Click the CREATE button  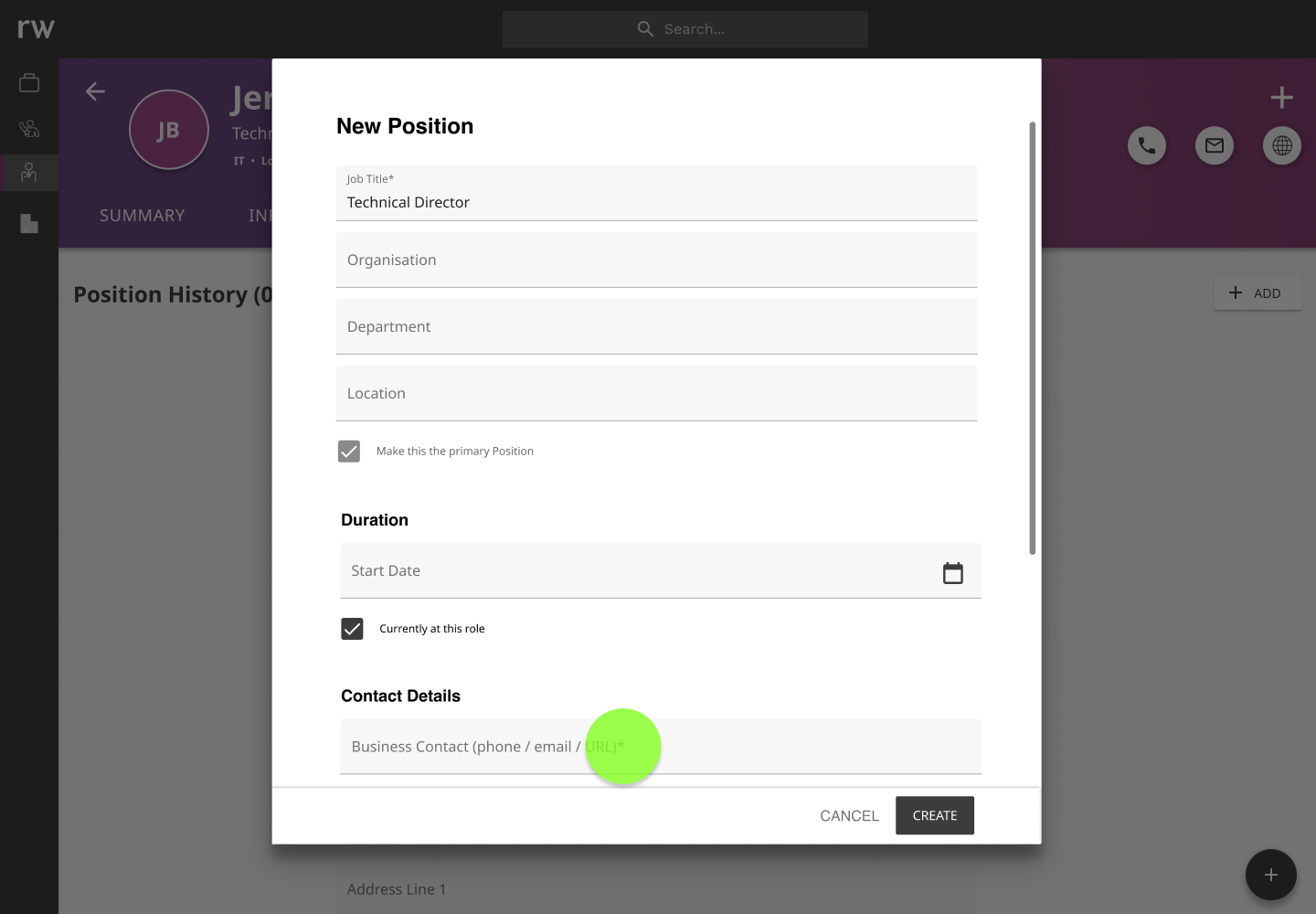(935, 815)
